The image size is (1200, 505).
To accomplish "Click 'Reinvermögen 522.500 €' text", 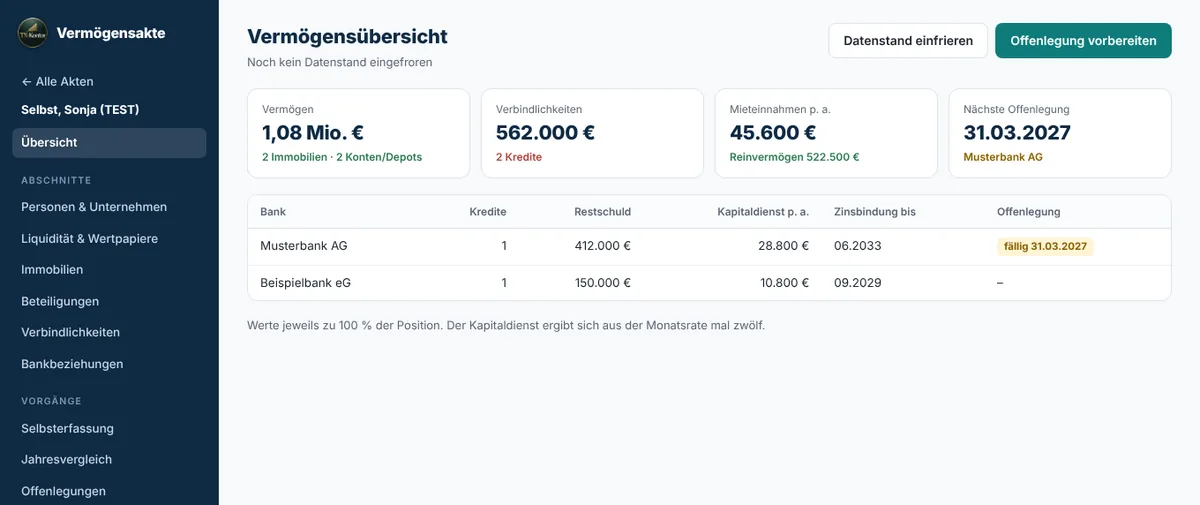I will 795,157.
